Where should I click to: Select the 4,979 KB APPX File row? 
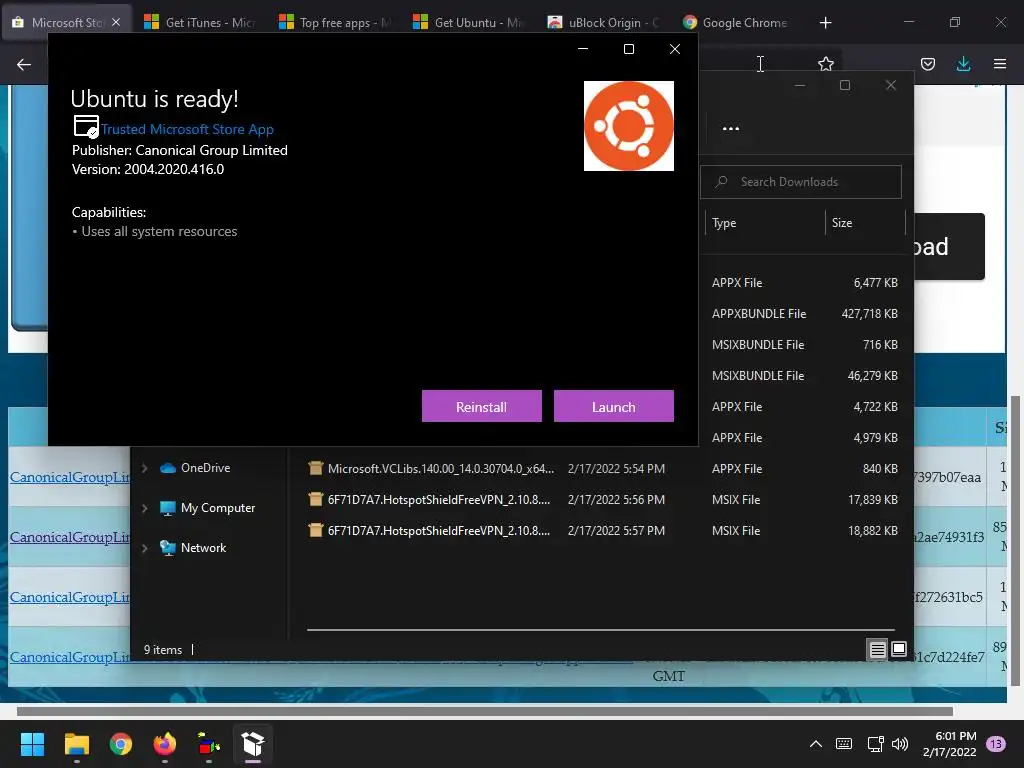805,438
